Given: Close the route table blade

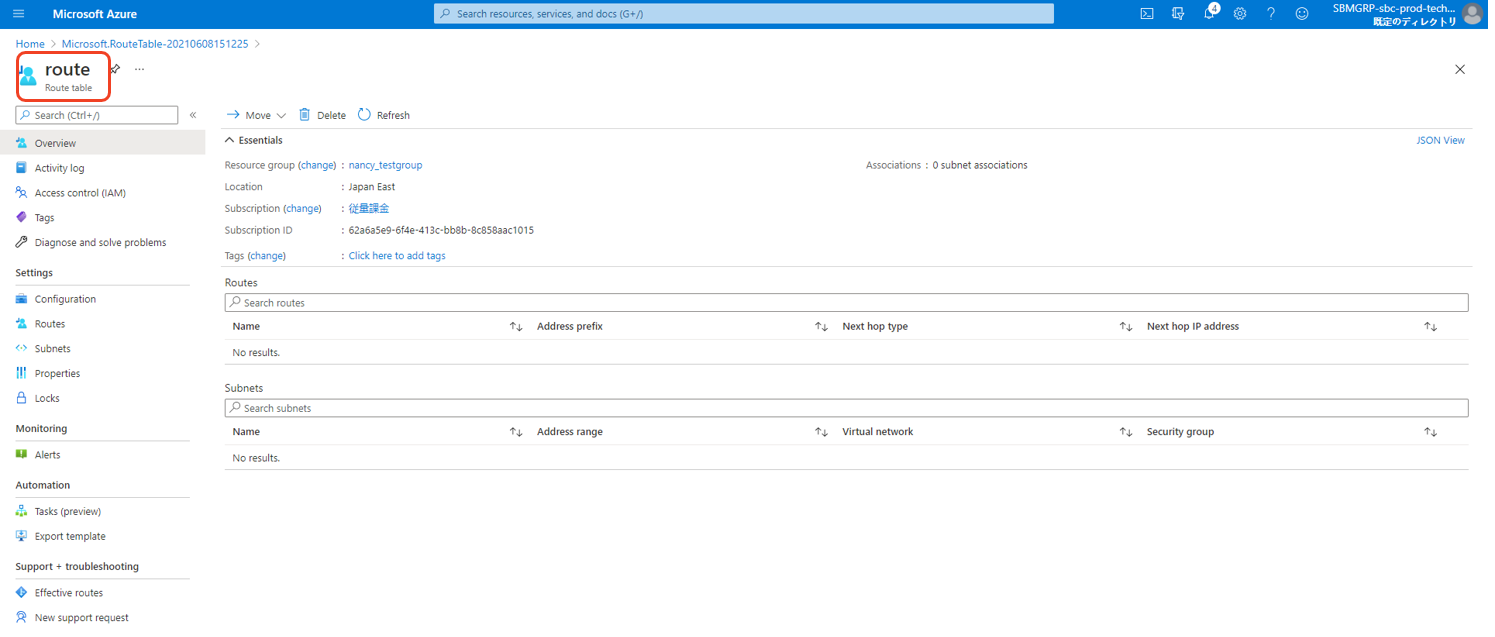Looking at the screenshot, I should (x=1460, y=69).
